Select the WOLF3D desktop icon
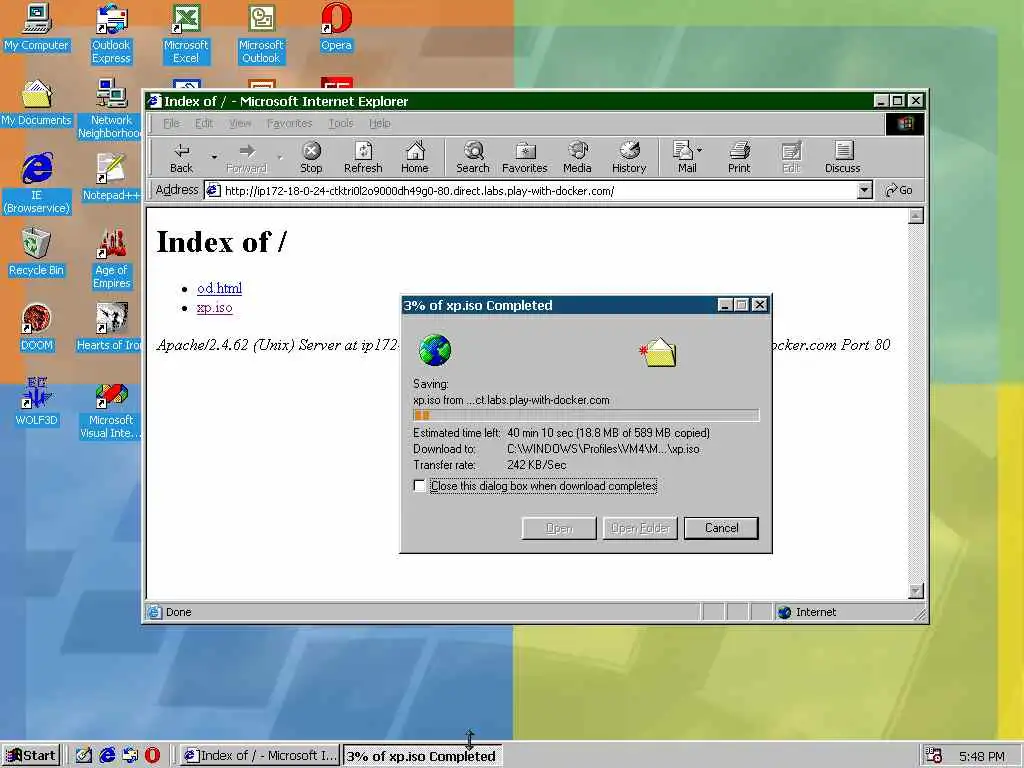The image size is (1024, 768). click(x=37, y=402)
